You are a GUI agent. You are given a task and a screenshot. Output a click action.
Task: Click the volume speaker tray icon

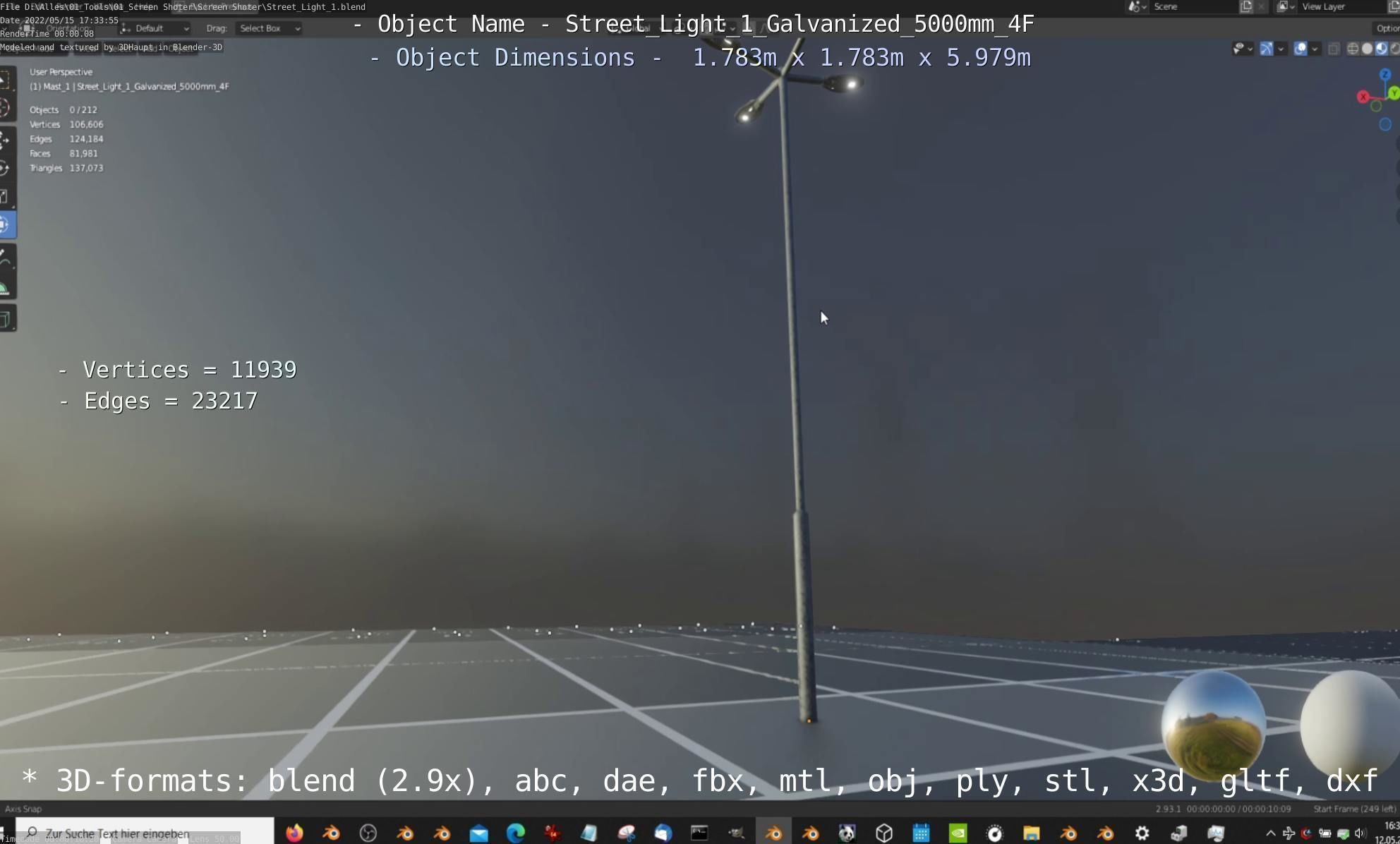pos(1360,833)
